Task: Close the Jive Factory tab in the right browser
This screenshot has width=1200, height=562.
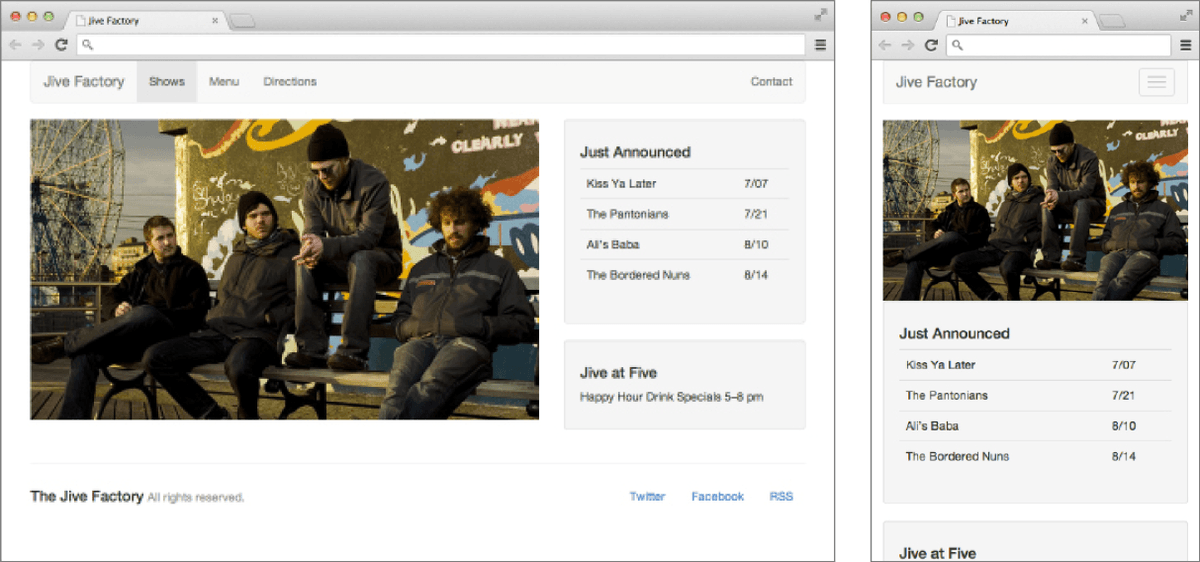Action: click(1085, 20)
